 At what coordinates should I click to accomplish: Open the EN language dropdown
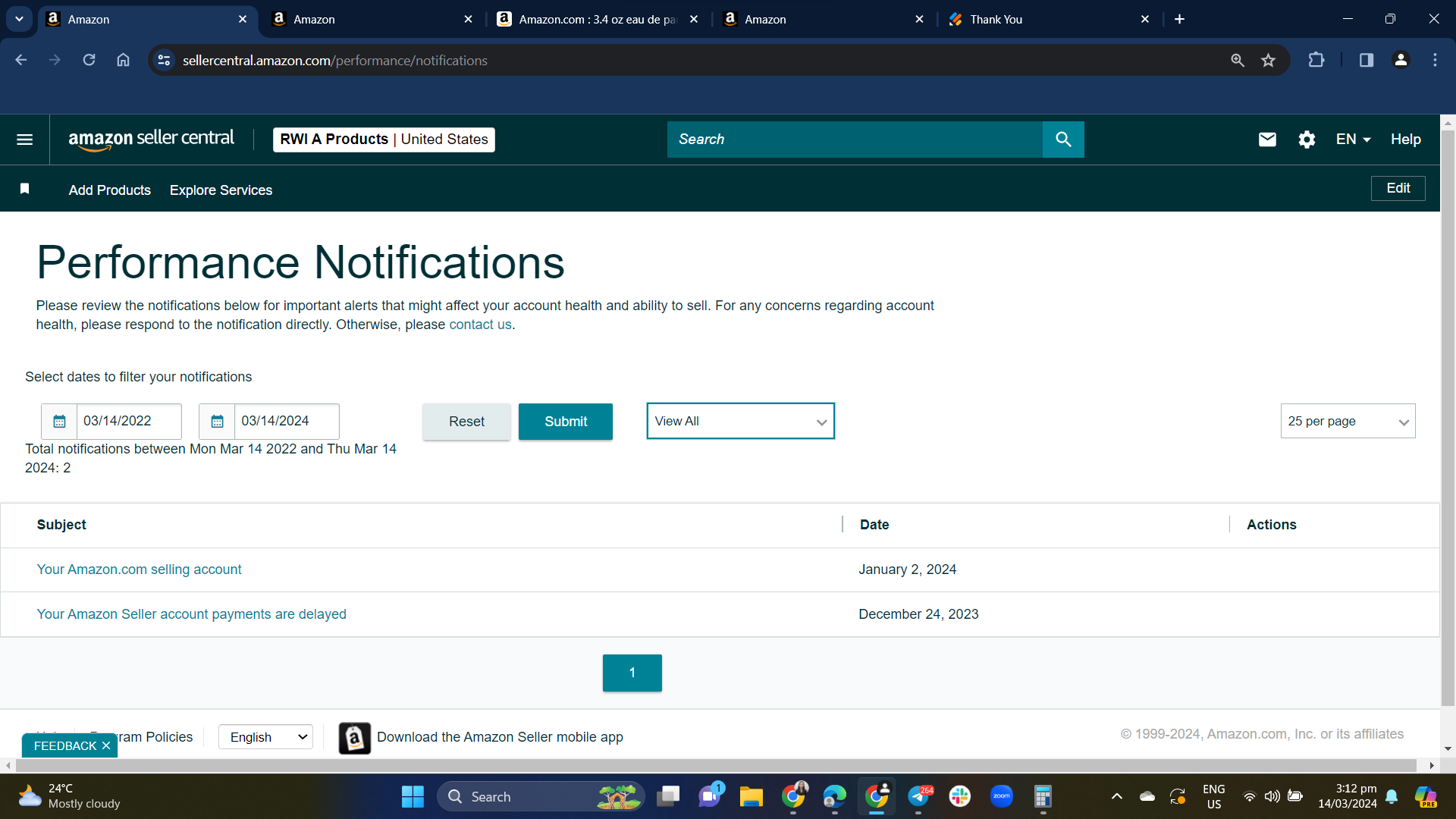1353,140
